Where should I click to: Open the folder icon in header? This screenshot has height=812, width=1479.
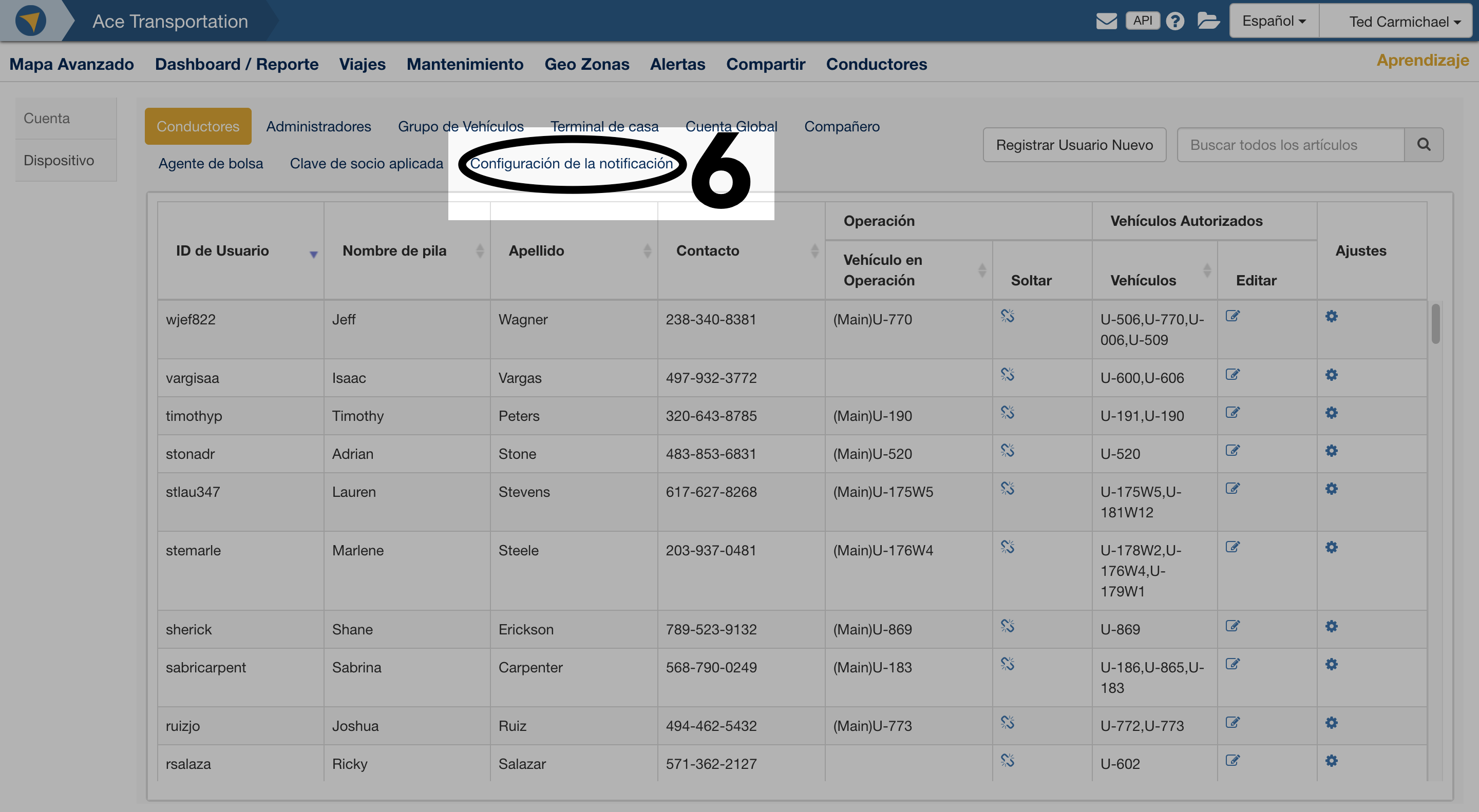click(1208, 21)
